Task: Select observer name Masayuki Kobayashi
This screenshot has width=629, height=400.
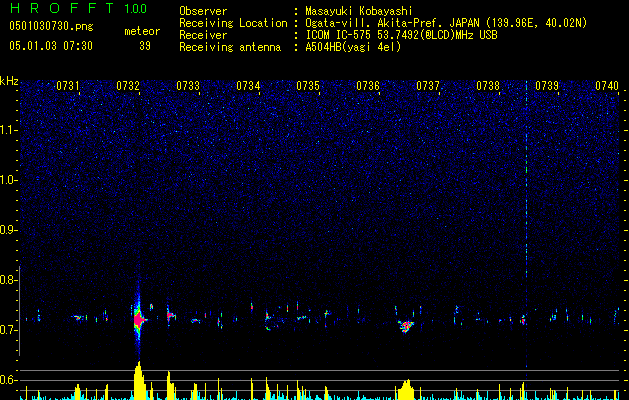Action: tap(358, 11)
